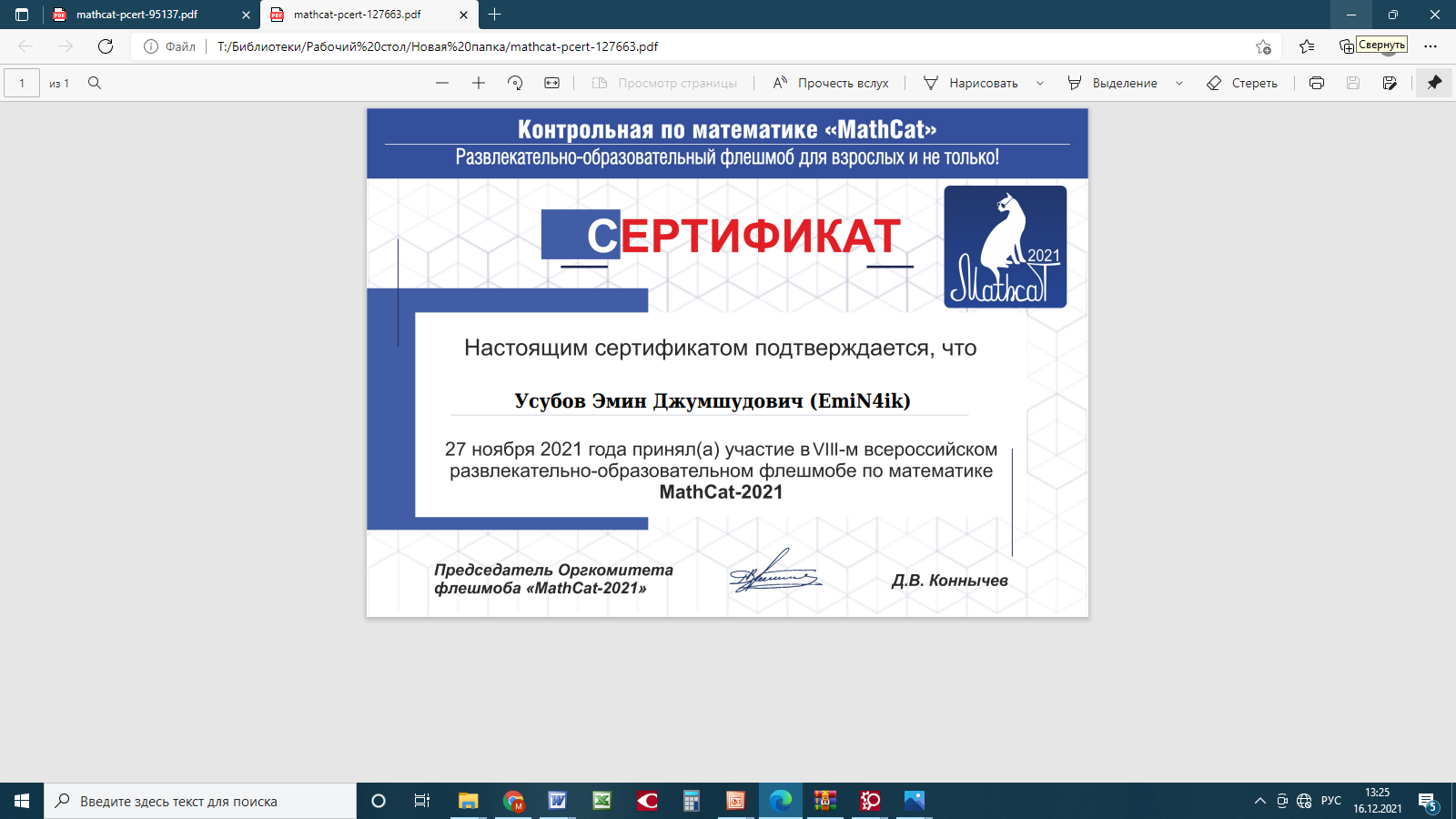Viewport: 1456px width, 819px height.
Task: Open a new browser tab
Action: click(x=495, y=15)
